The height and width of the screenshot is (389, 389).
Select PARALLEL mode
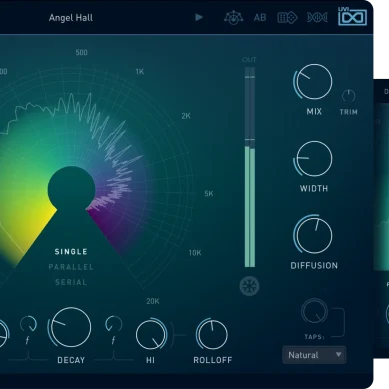point(71,267)
